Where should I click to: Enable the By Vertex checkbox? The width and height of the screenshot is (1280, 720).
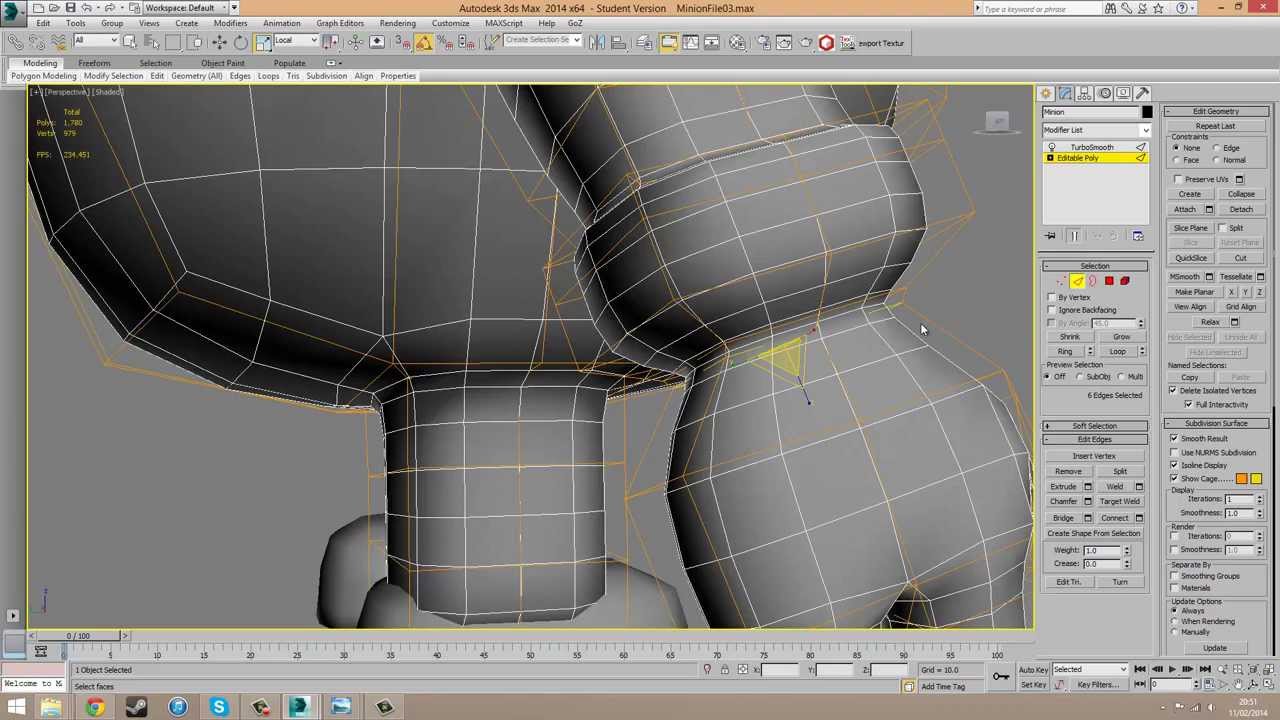[x=1052, y=298]
